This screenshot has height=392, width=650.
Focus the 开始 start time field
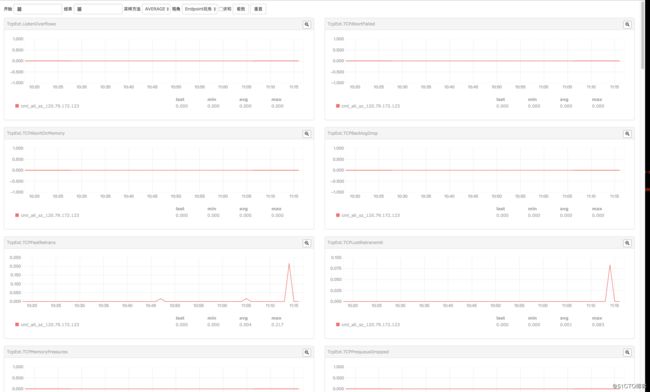click(38, 9)
